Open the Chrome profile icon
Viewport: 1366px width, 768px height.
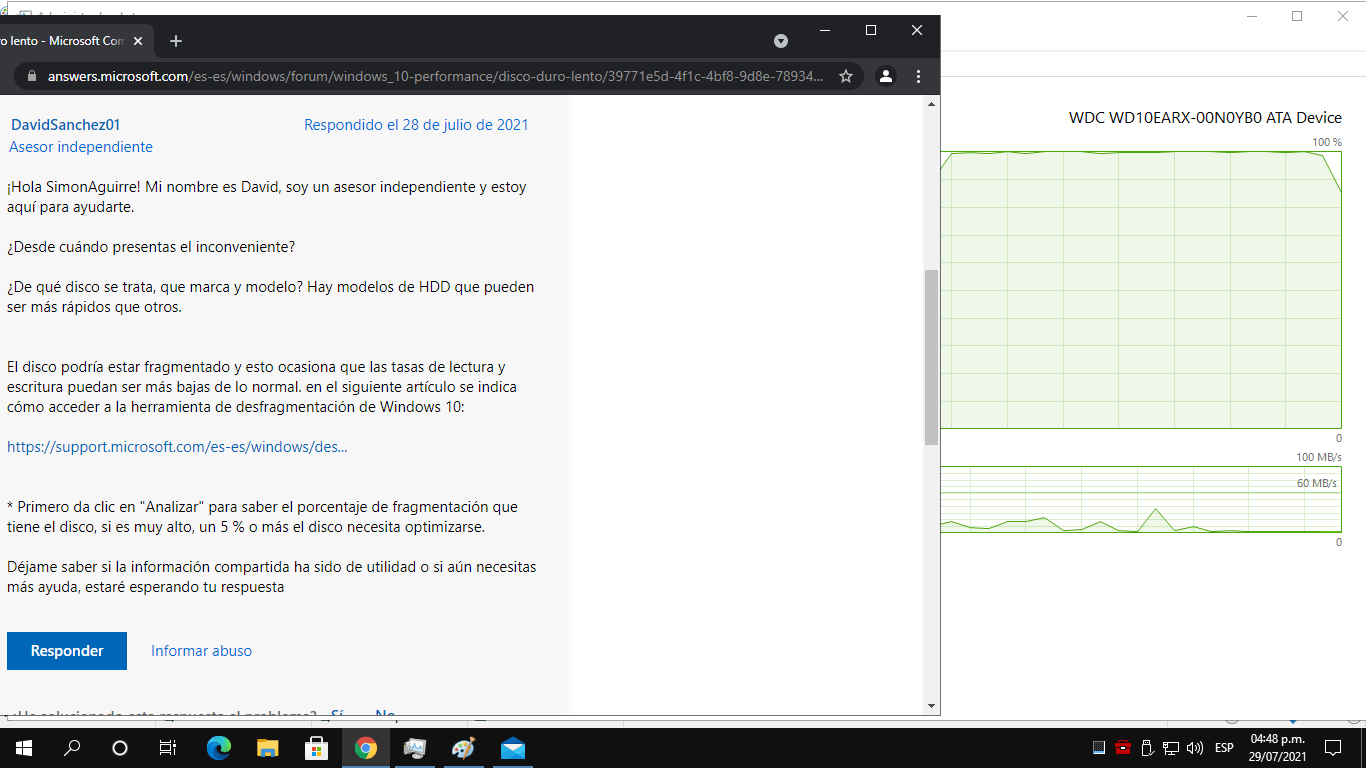pyautogui.click(x=886, y=76)
